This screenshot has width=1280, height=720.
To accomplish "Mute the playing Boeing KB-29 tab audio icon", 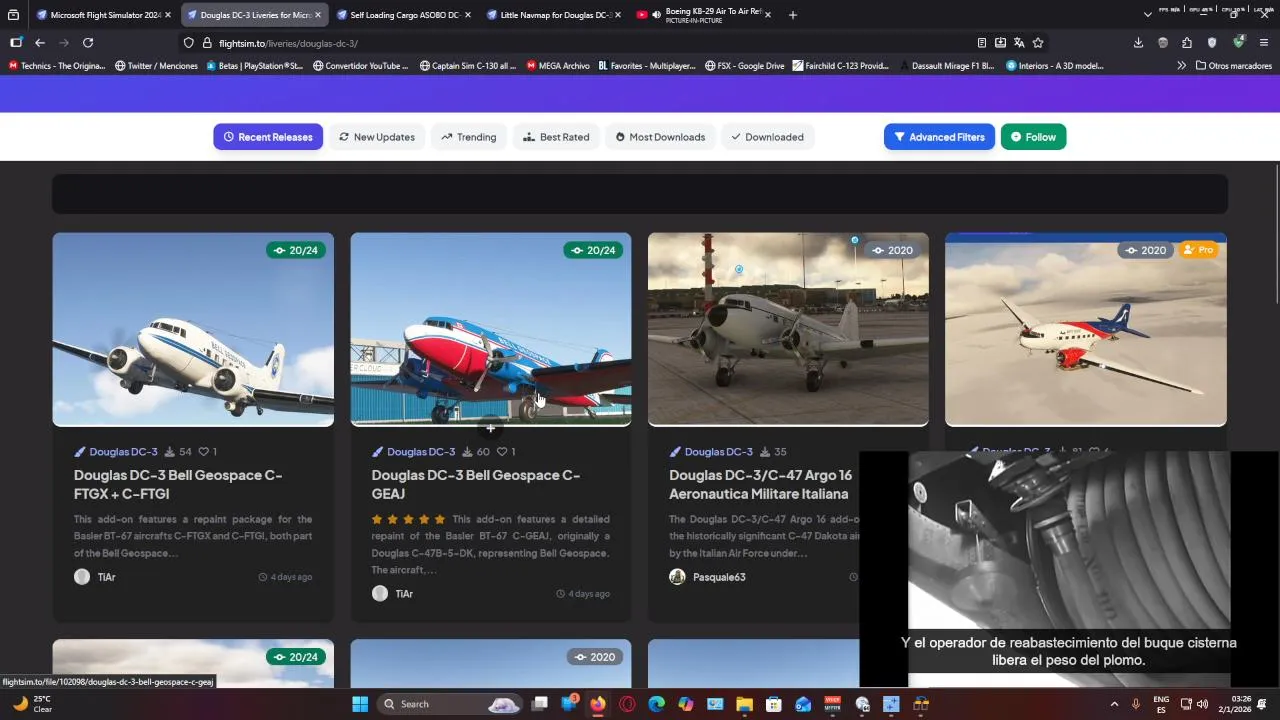I will click(656, 15).
